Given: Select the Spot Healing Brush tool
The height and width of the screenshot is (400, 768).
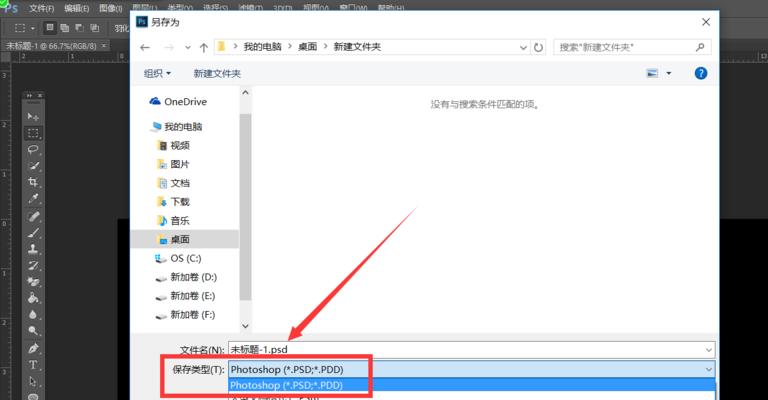Looking at the screenshot, I should point(33,216).
